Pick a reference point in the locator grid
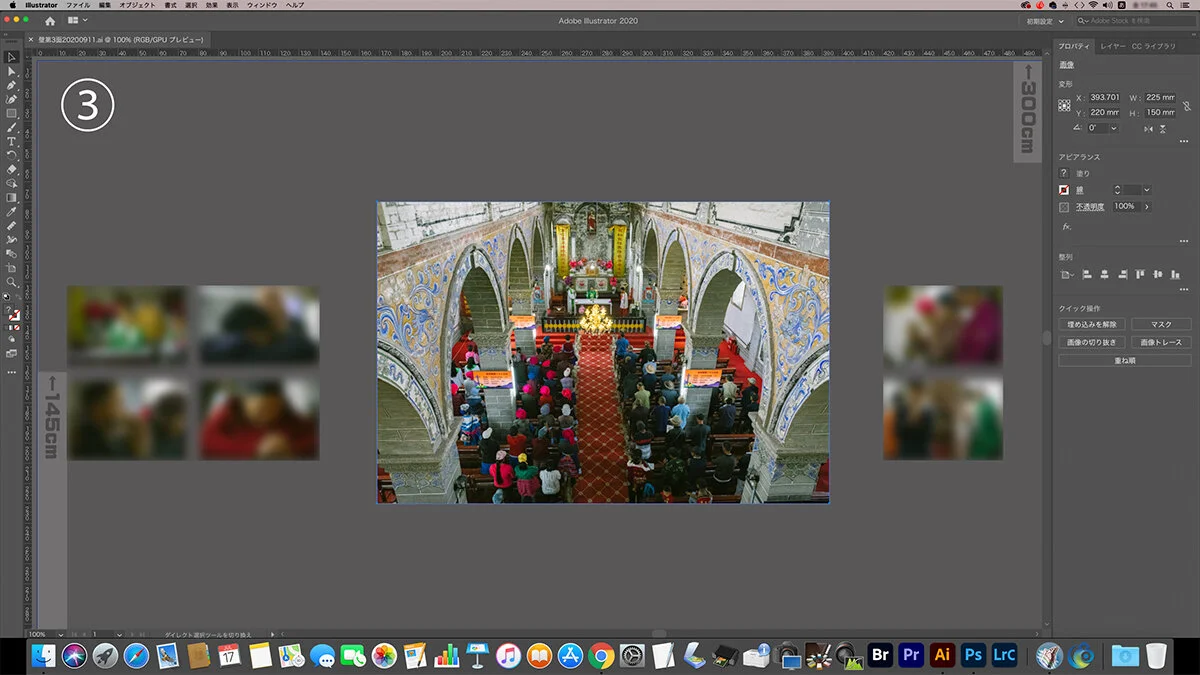The width and height of the screenshot is (1200, 675). click(x=1064, y=105)
